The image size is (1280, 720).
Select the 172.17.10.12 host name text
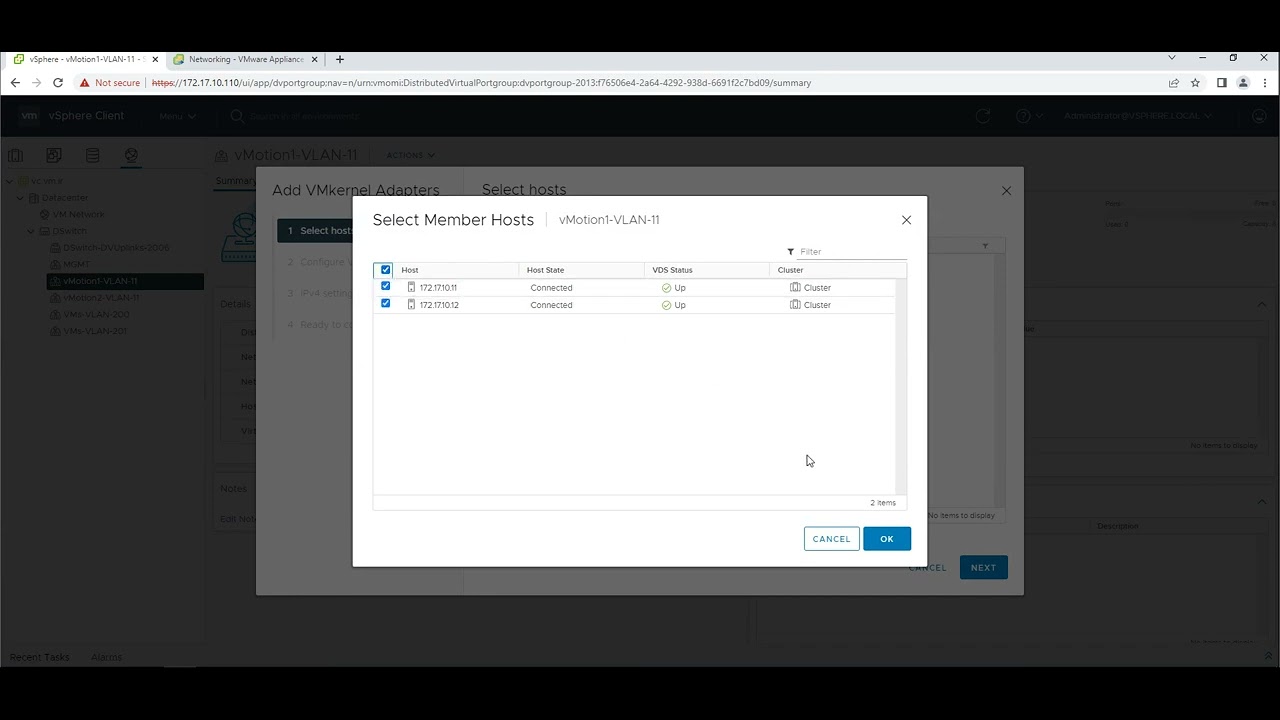coord(439,305)
